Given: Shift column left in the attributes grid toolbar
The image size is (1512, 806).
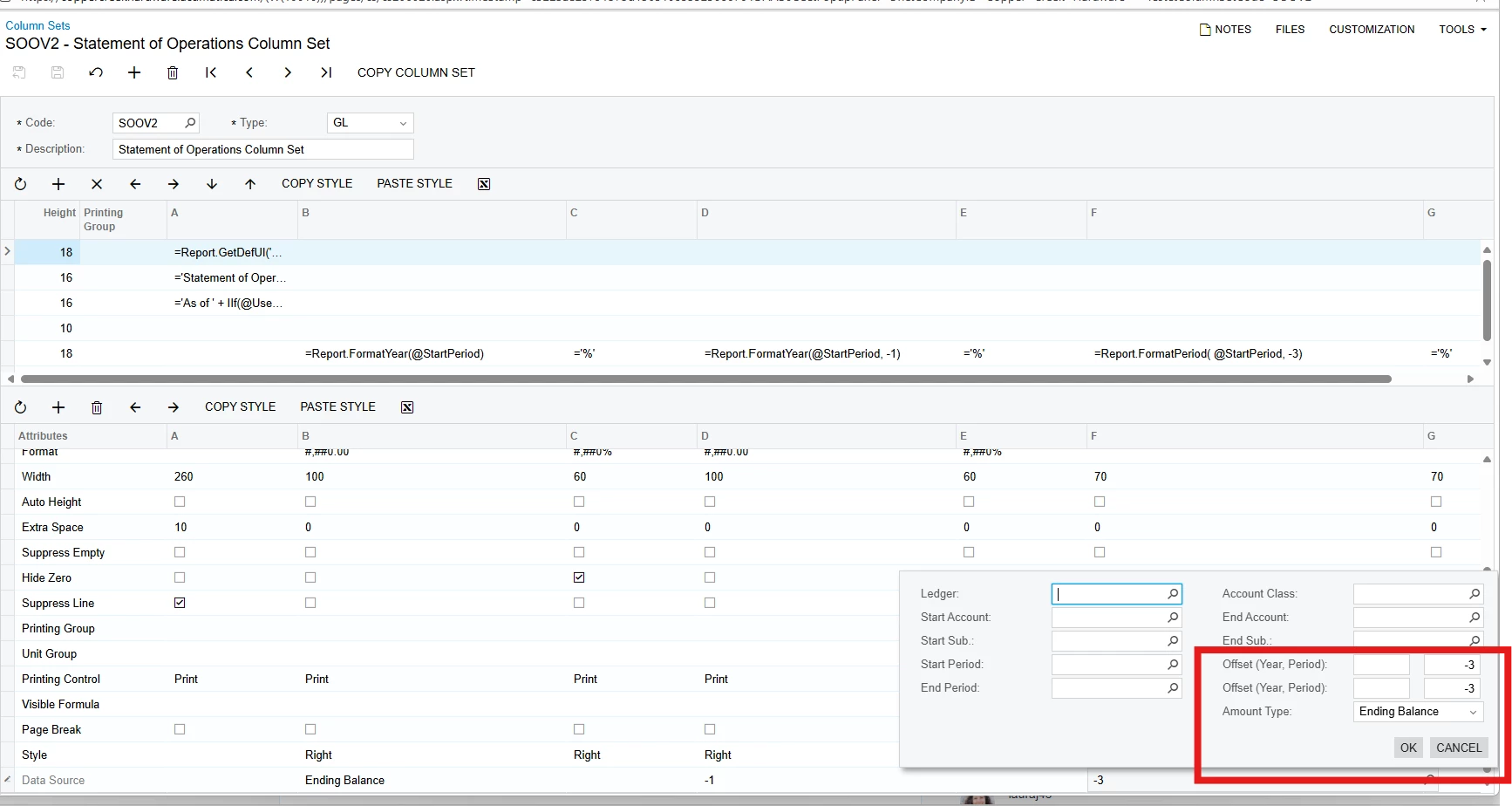Looking at the screenshot, I should click(x=135, y=407).
